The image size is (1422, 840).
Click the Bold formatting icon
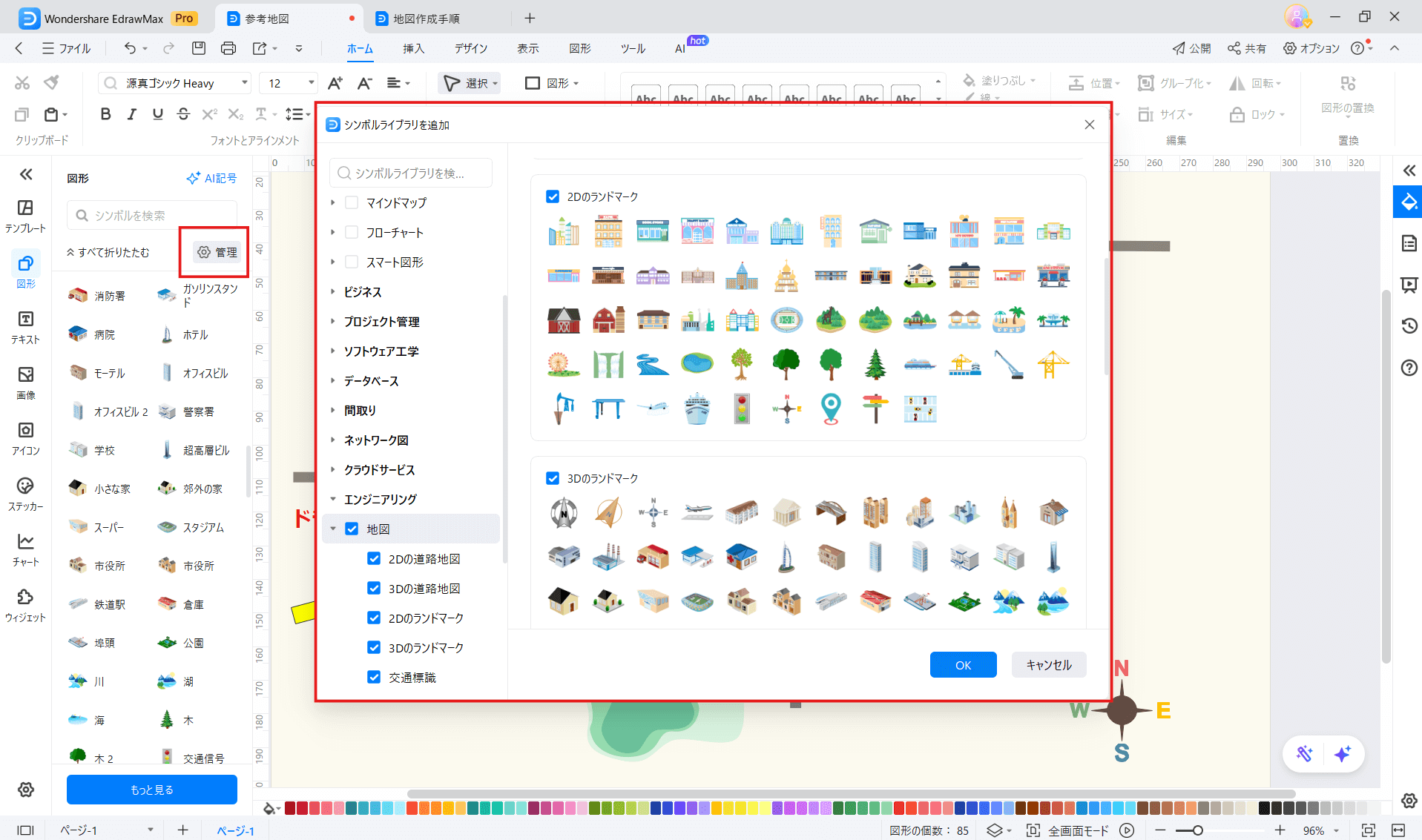[105, 114]
